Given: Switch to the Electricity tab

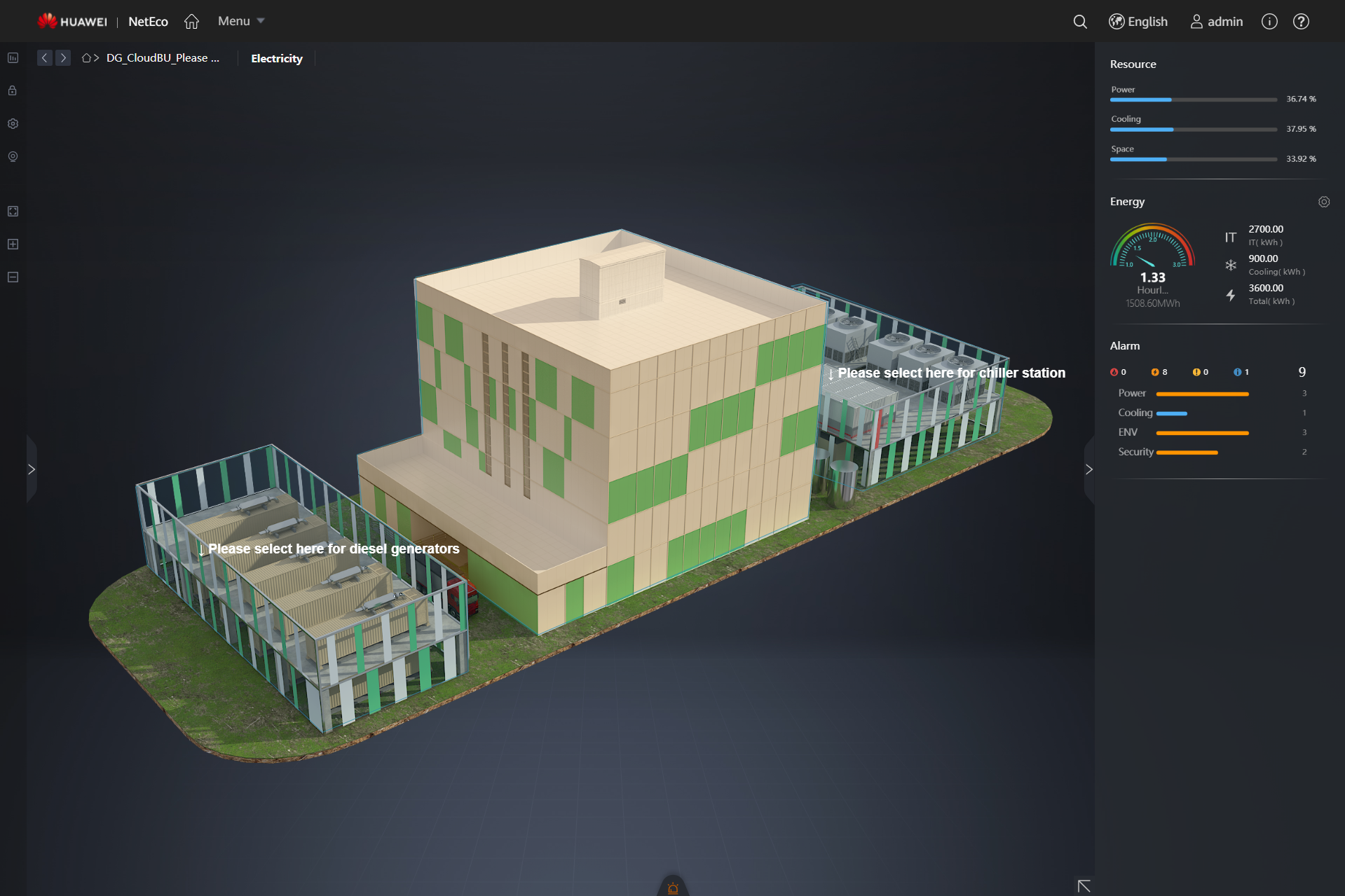Looking at the screenshot, I should [276, 58].
